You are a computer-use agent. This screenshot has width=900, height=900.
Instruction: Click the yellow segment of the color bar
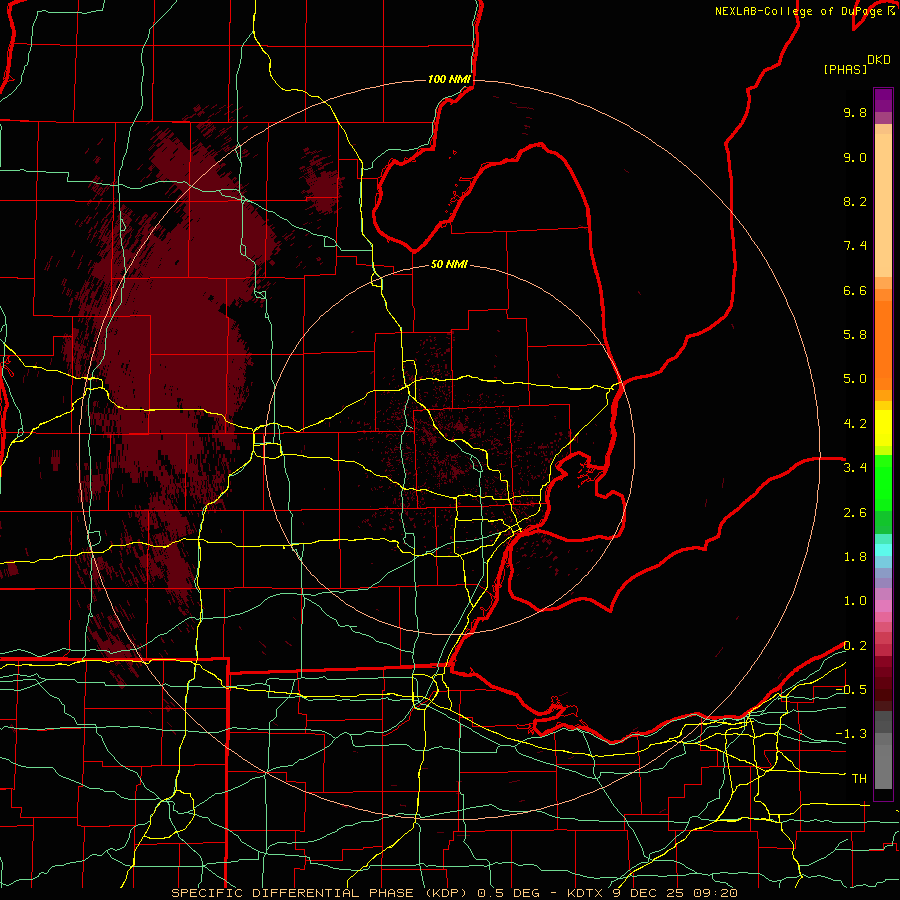click(x=883, y=428)
